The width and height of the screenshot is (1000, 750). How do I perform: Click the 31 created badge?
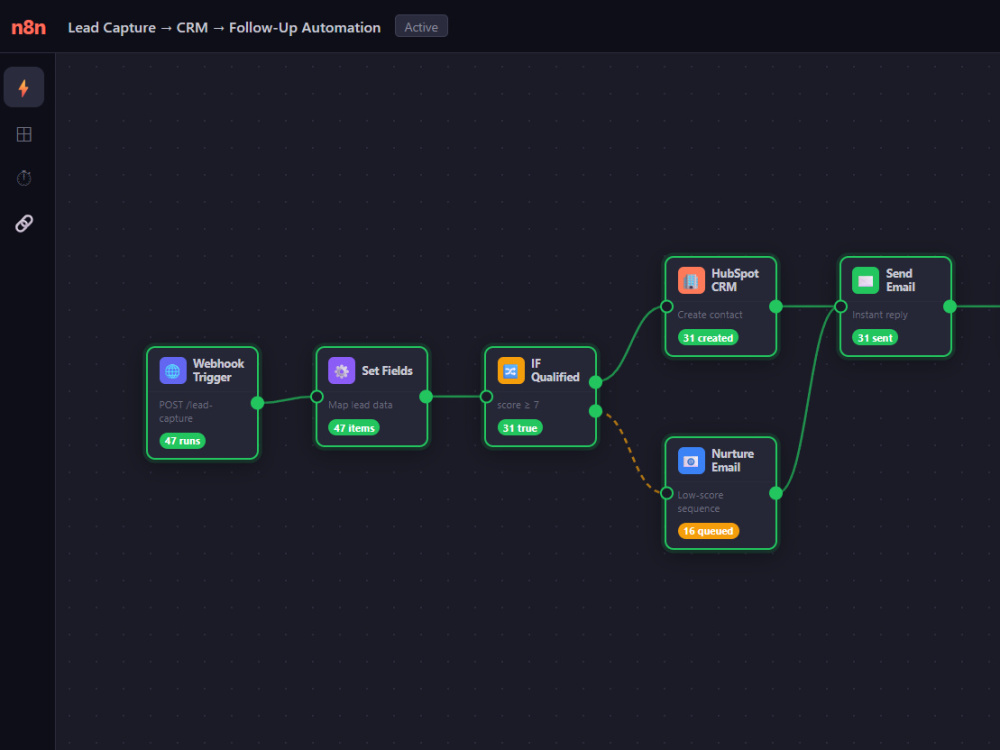tap(708, 337)
